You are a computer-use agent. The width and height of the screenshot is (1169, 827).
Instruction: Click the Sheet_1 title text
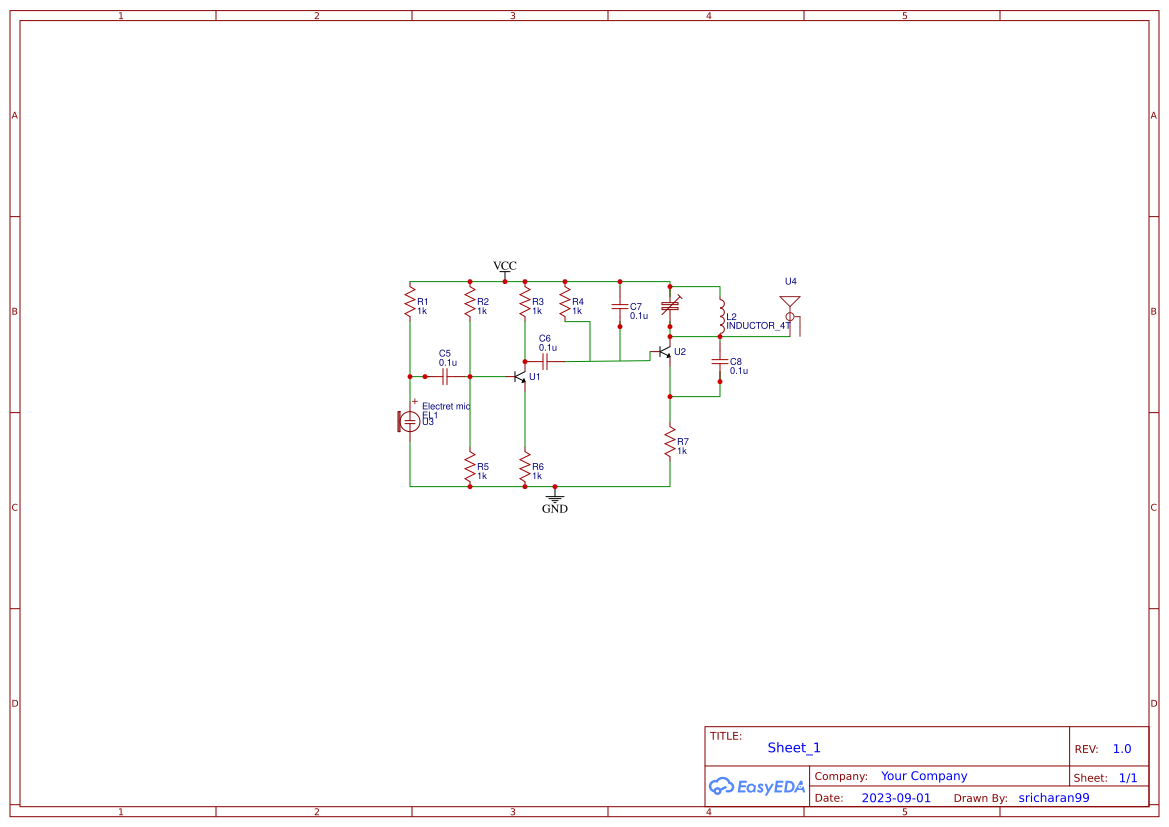pyautogui.click(x=793, y=748)
